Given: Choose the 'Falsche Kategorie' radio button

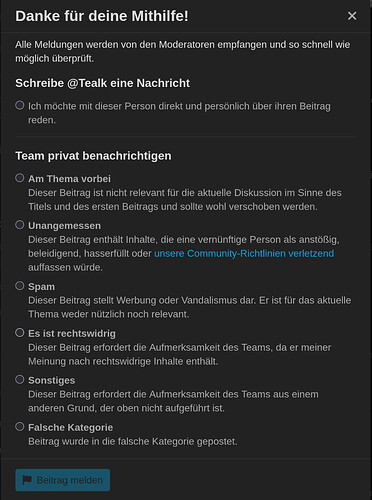Looking at the screenshot, I should (20, 426).
